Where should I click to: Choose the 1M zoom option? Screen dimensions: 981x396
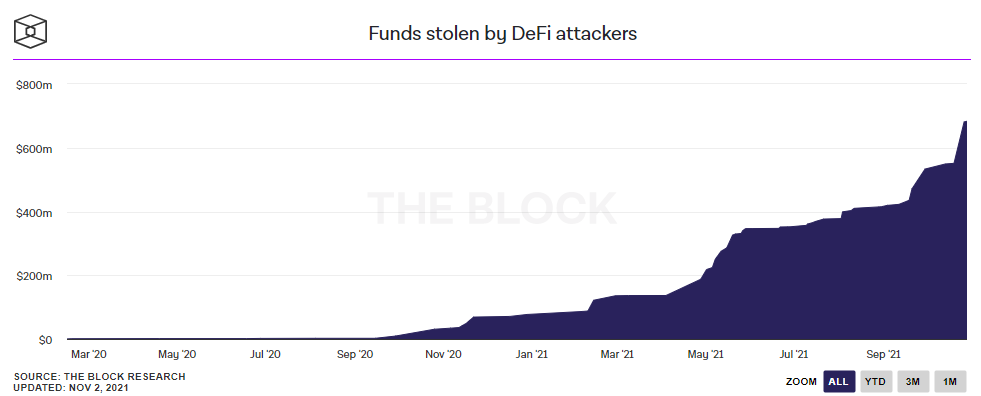click(950, 381)
